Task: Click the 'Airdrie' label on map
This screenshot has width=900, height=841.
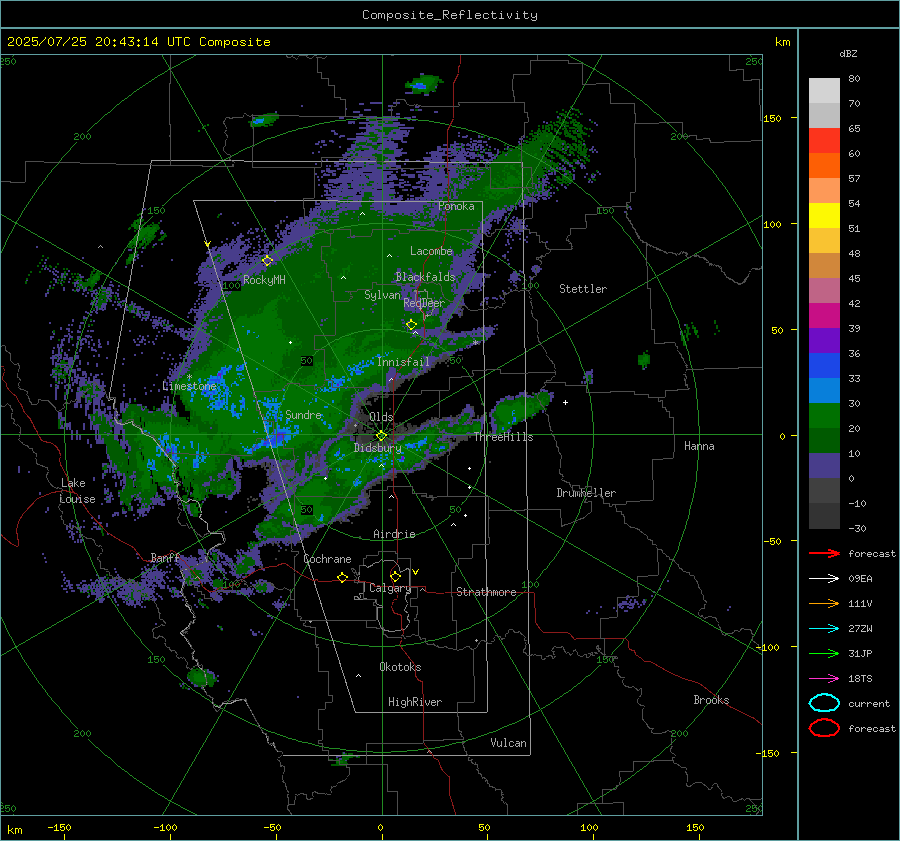Action: [394, 534]
